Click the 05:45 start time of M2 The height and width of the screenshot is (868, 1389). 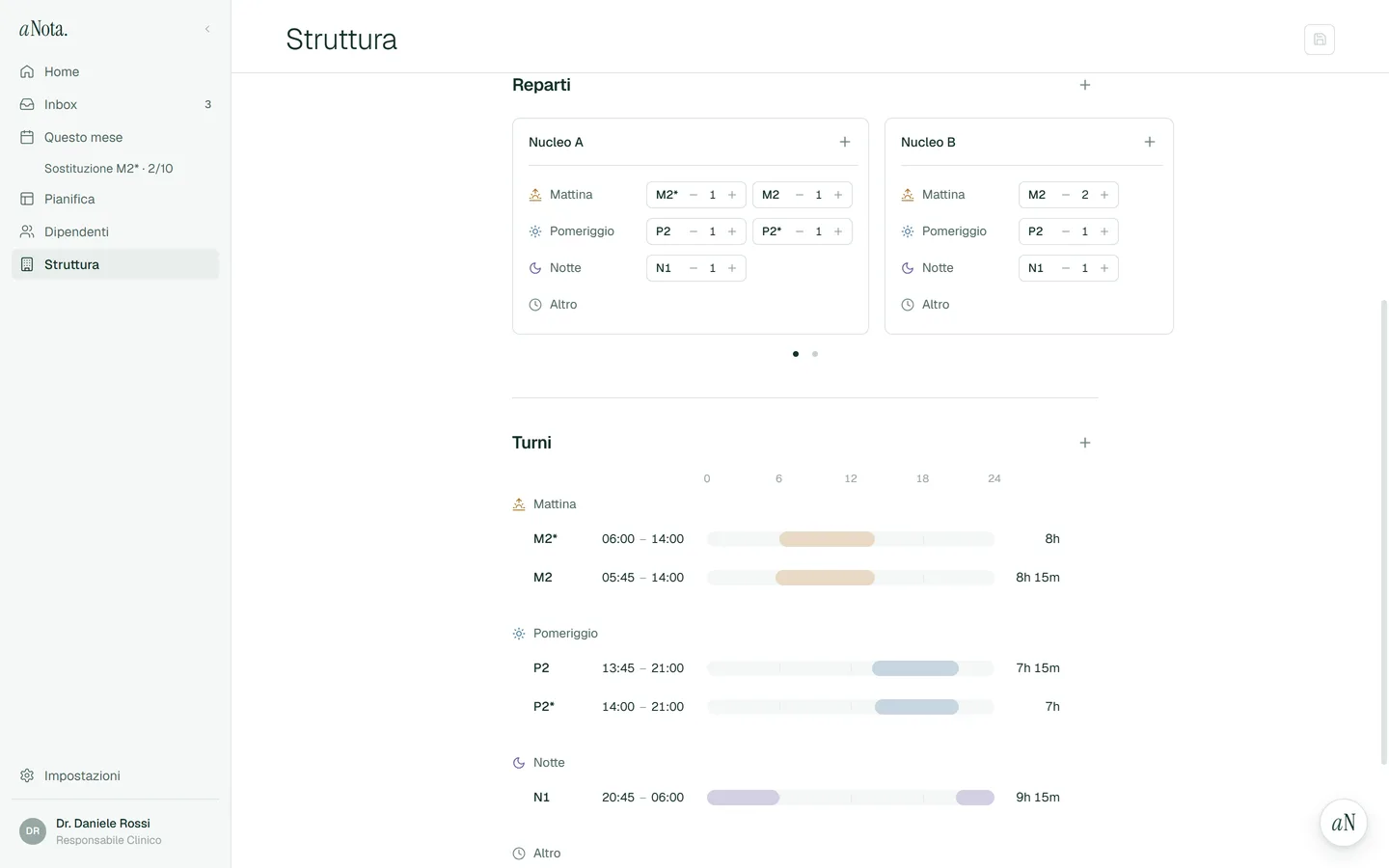[x=618, y=578]
